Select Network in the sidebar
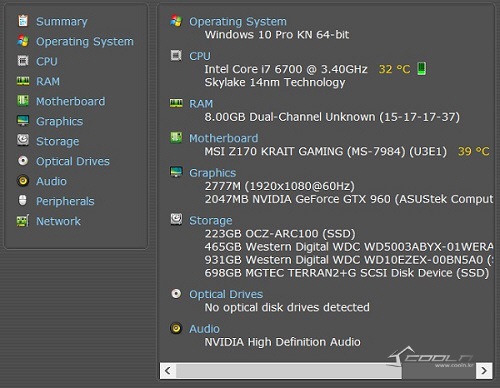The height and width of the screenshot is (388, 500). click(x=58, y=221)
